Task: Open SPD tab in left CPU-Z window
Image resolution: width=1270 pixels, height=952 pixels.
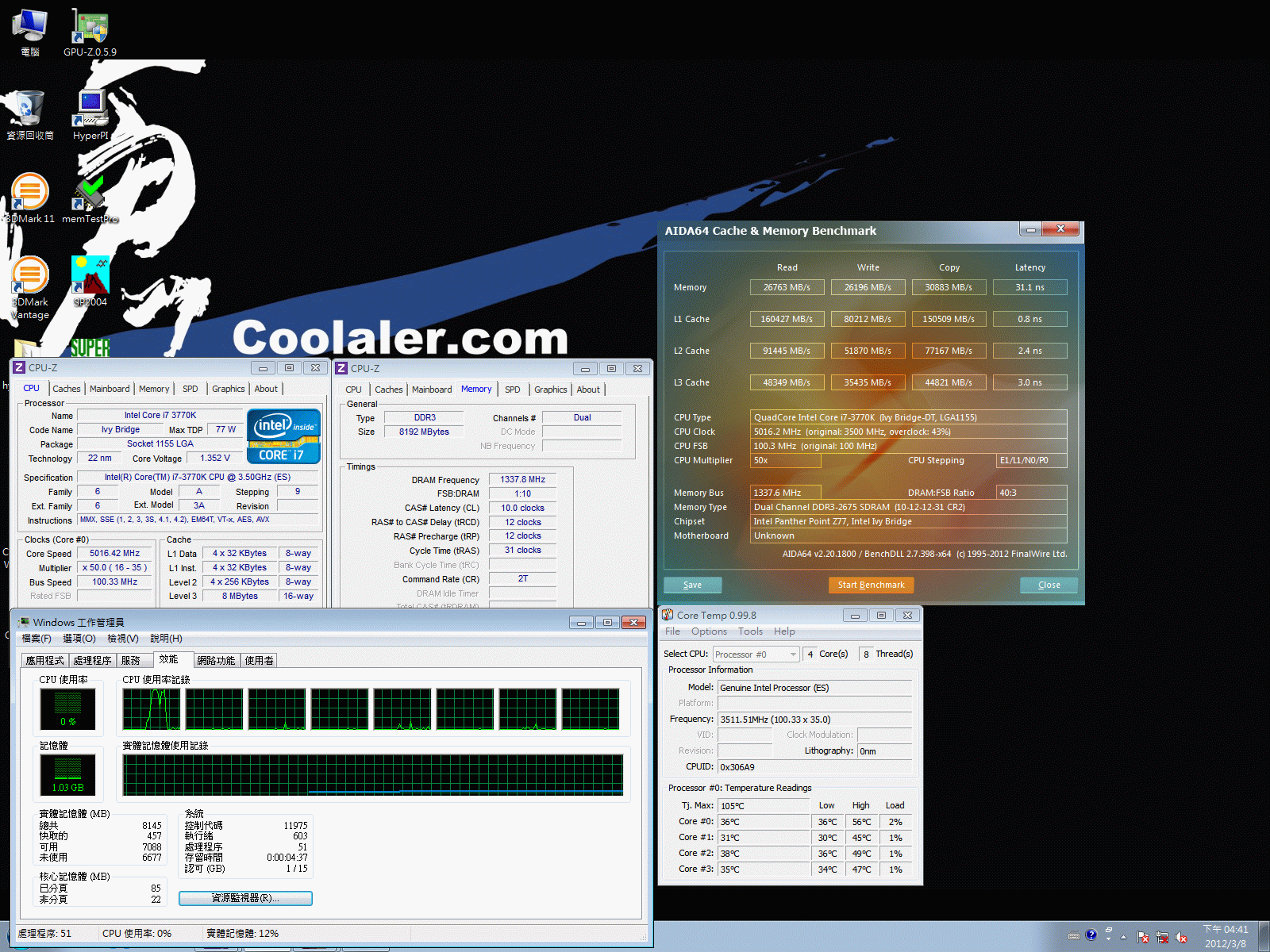Action: [x=190, y=389]
